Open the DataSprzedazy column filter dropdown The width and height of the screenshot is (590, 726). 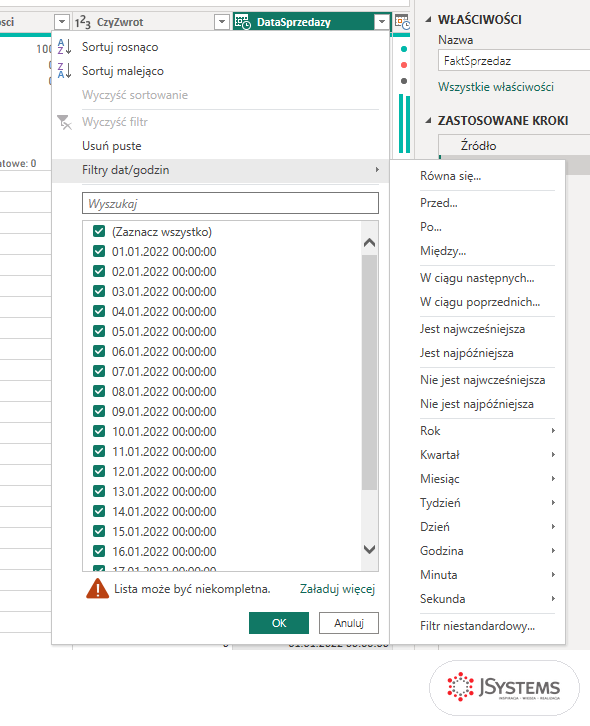[382, 22]
